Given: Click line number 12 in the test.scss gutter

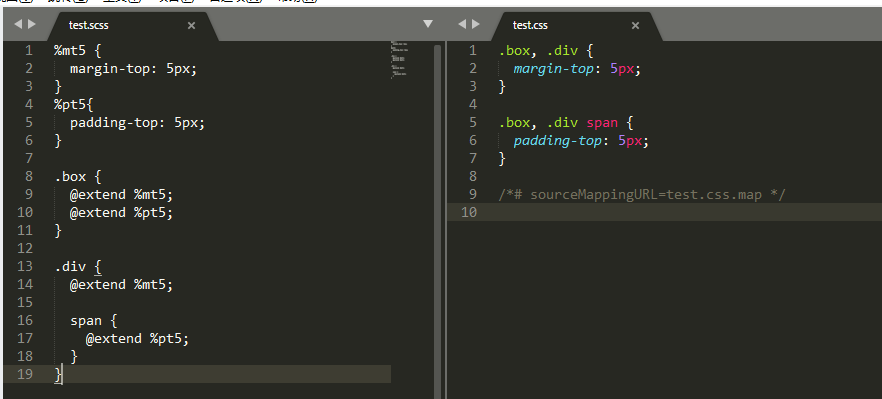Looking at the screenshot, I should [25, 248].
